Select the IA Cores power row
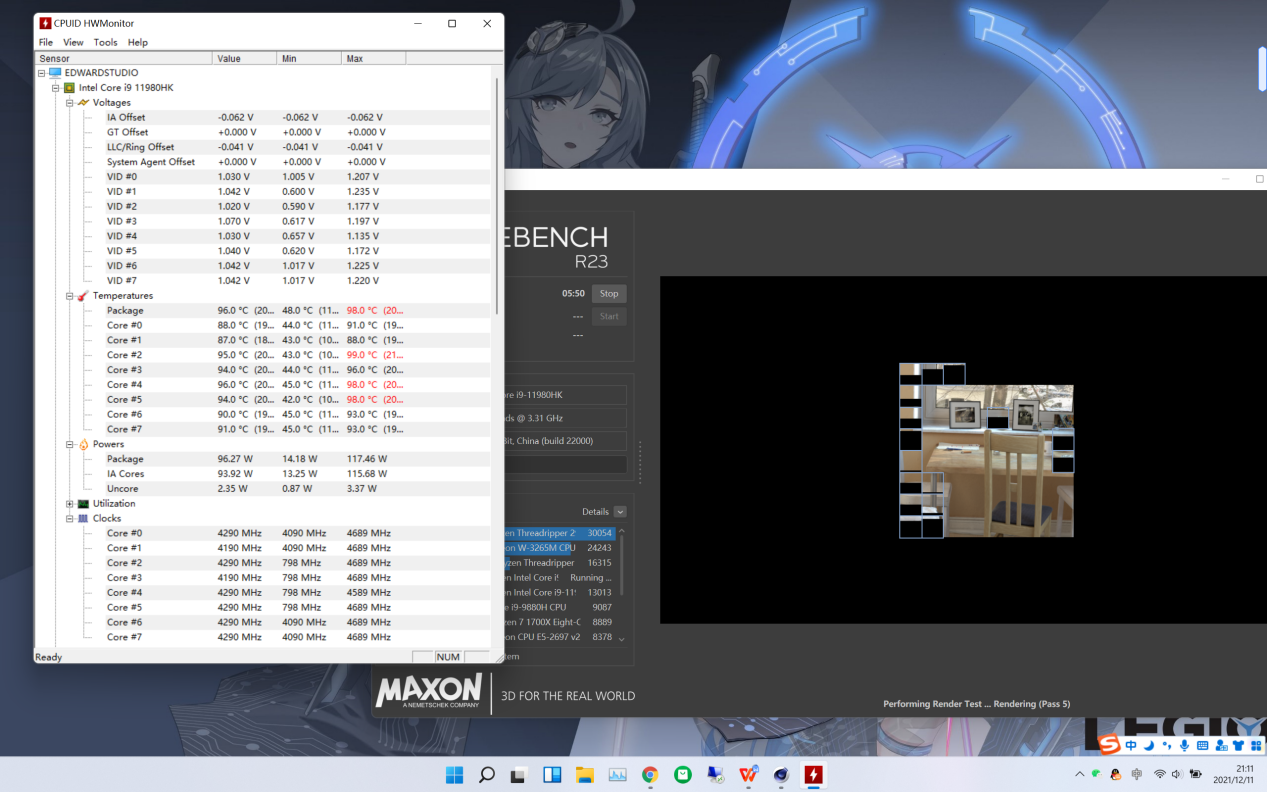Screen dimensions: 1267x792 click(x=298, y=474)
